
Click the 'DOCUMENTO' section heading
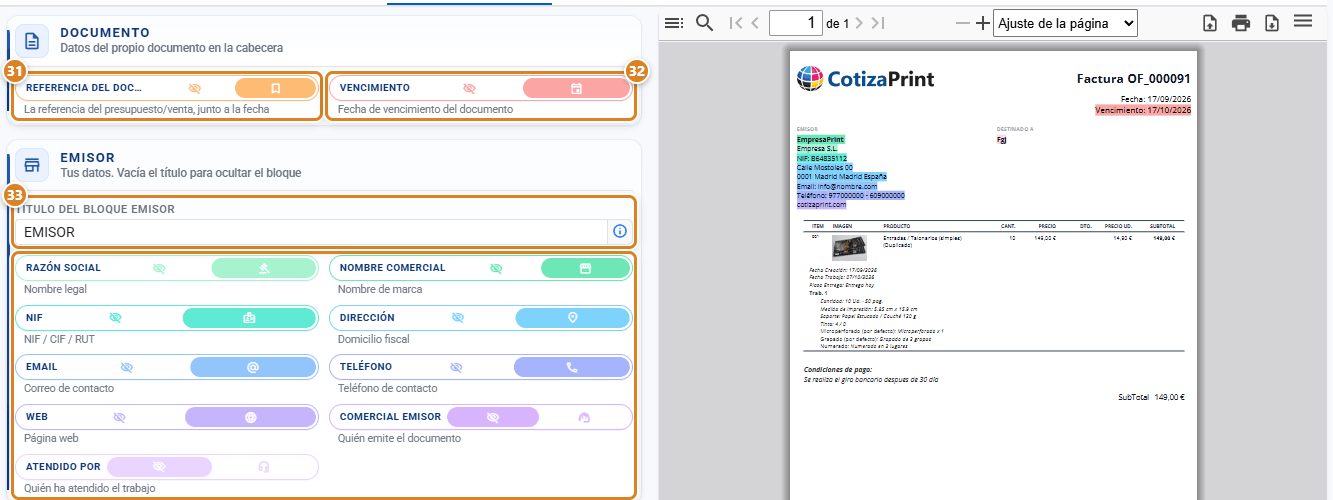105,33
